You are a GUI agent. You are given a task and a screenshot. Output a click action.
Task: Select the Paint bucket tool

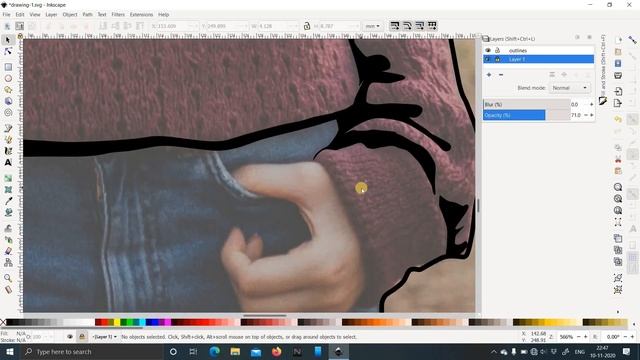tap(8, 212)
